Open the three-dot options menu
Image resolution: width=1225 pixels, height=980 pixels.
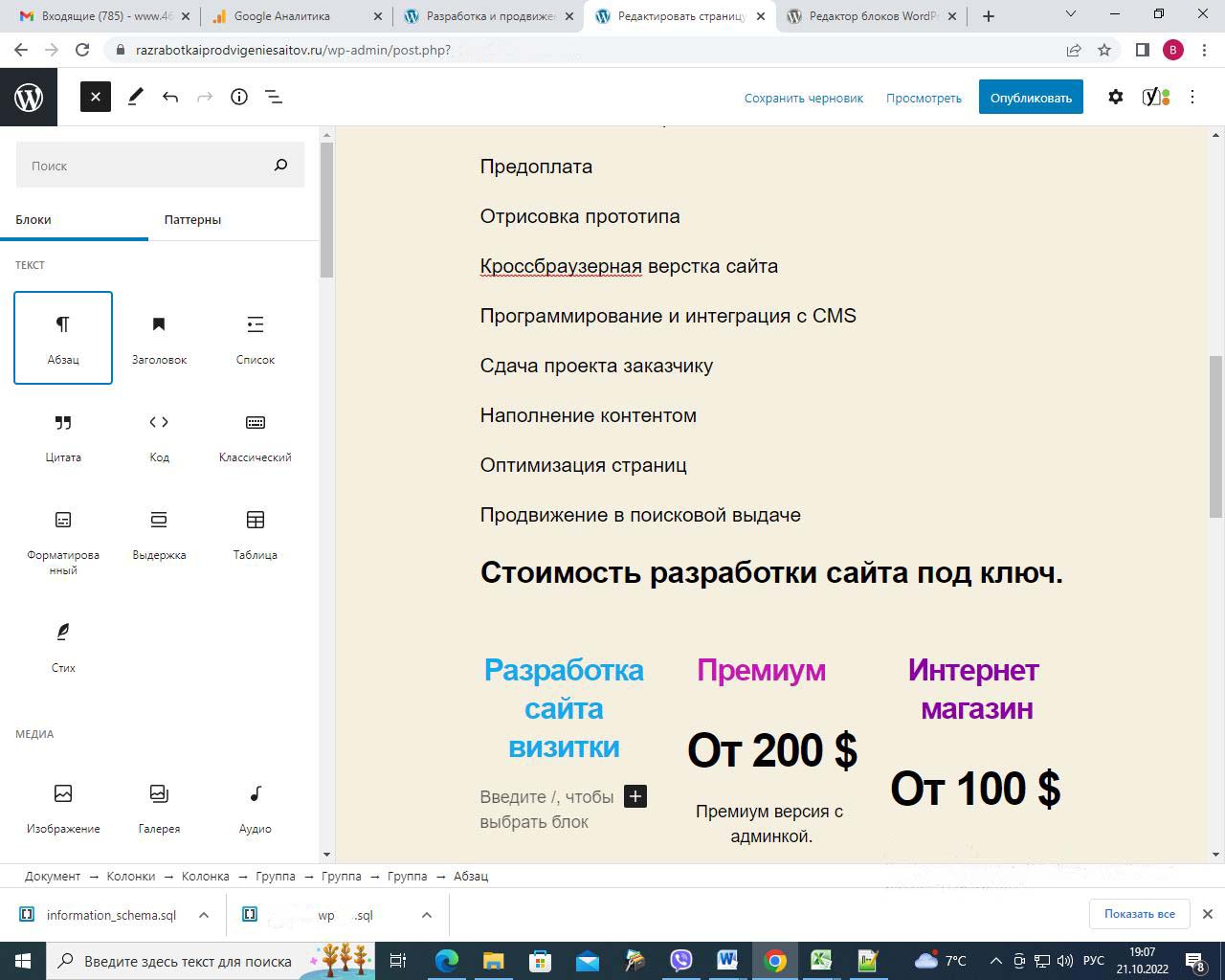click(1192, 97)
